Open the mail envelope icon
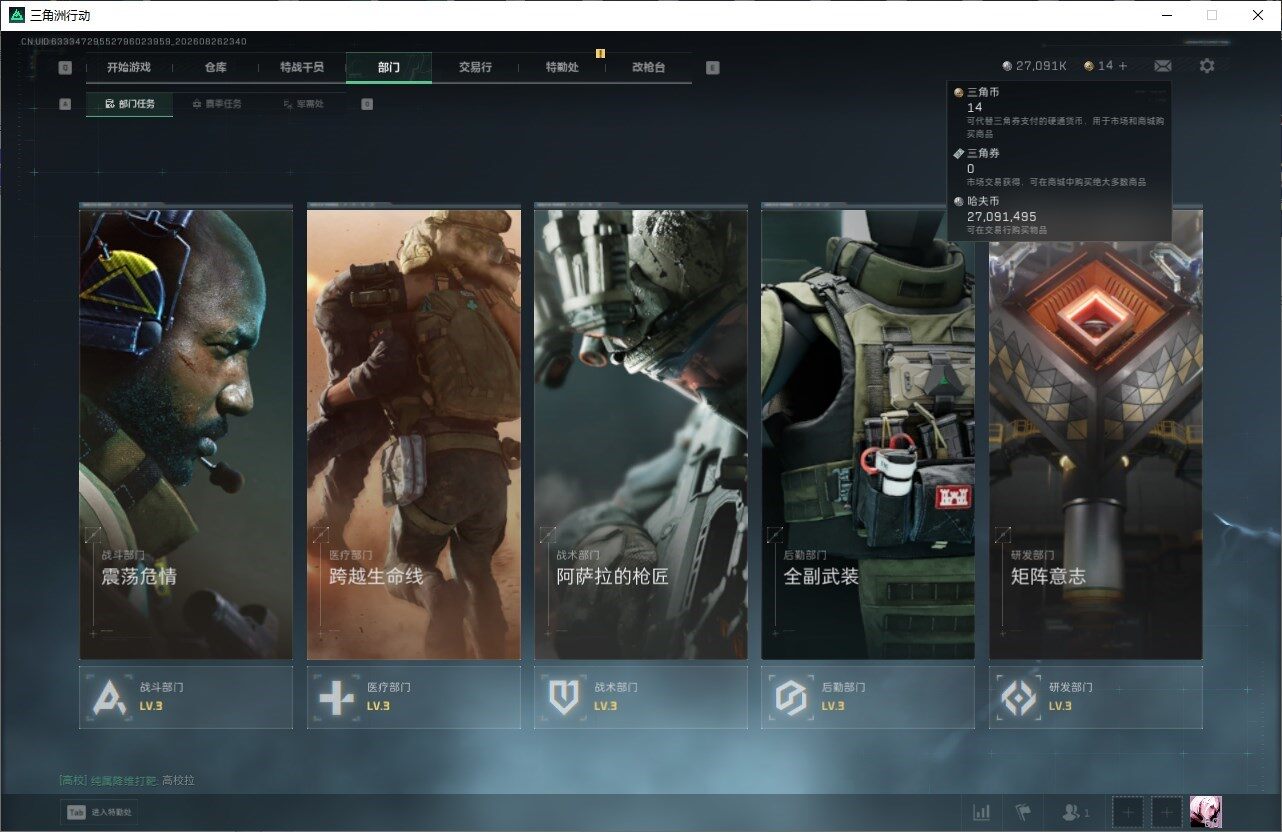Screen dimensions: 1282x832 (x=1162, y=66)
